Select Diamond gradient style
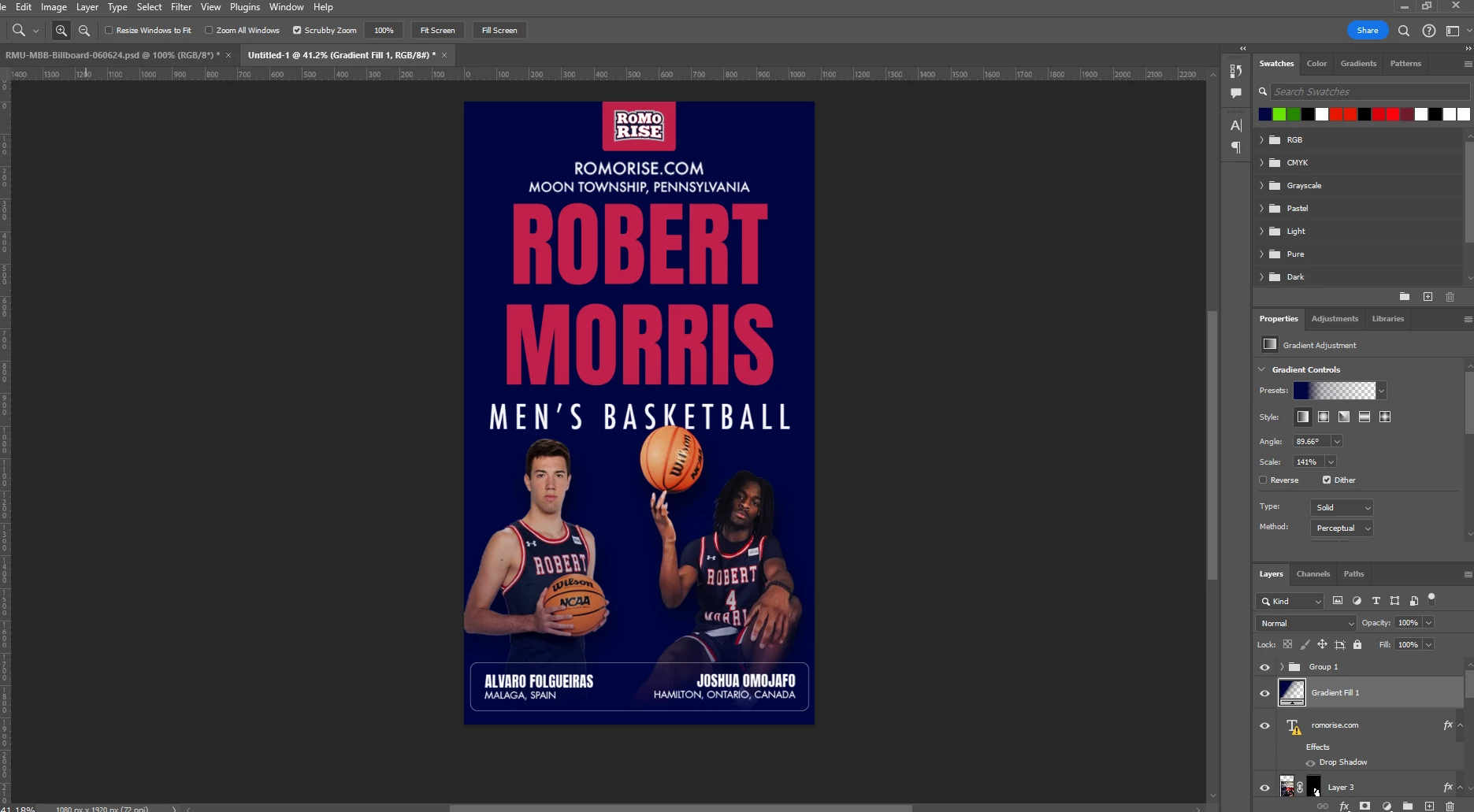The height and width of the screenshot is (812, 1474). 1385,417
